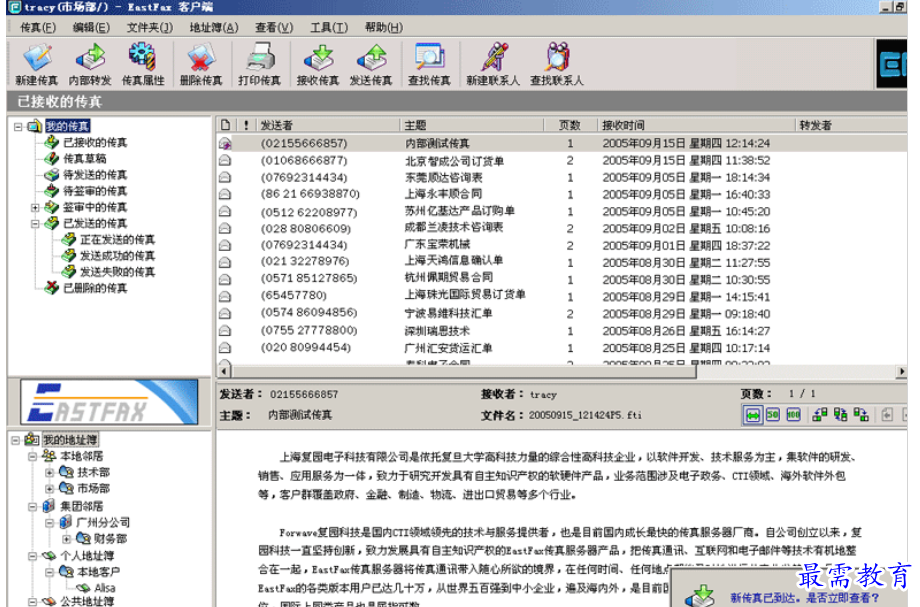Image resolution: width=920 pixels, height=607 pixels.
Task: Click the green fax icon in the new-fax popup
Action: coord(700,595)
